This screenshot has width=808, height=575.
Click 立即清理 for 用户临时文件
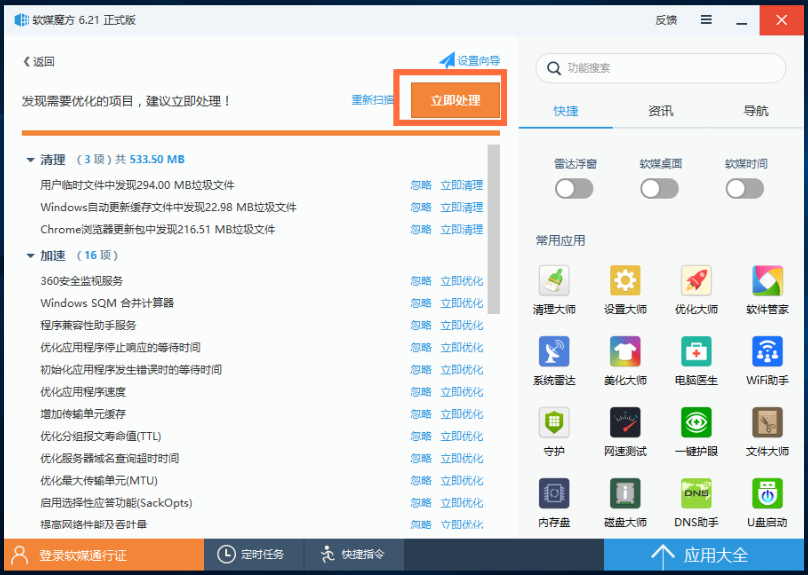(x=462, y=185)
